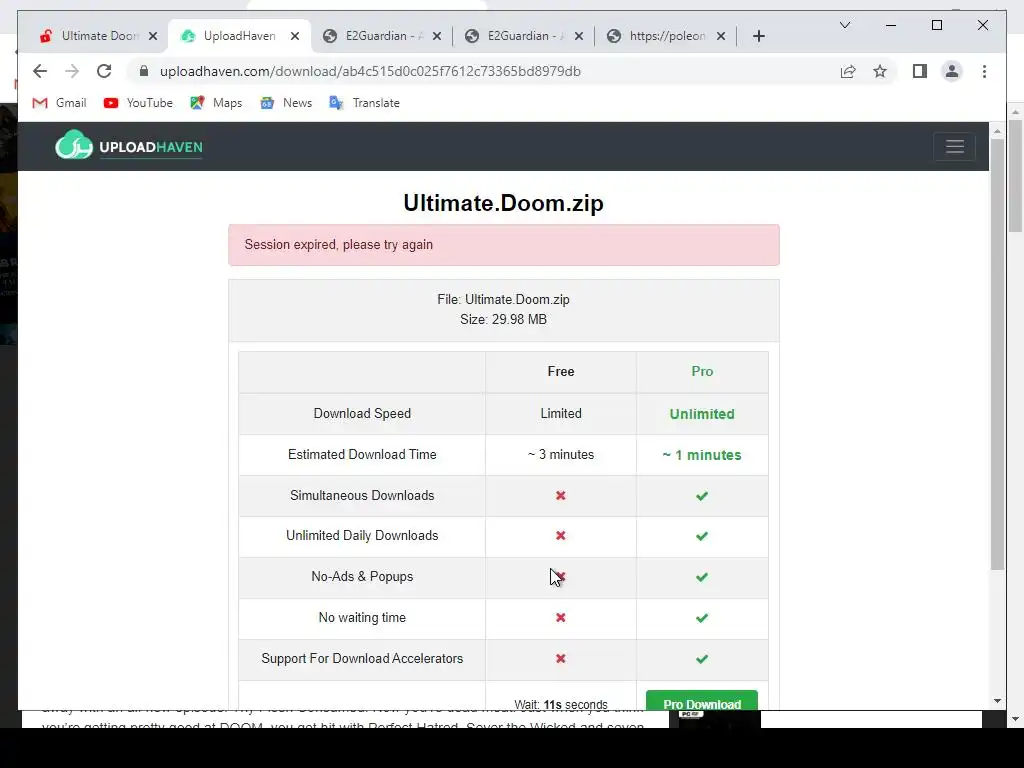Click the '~ 3 minutes' Free estimate

(x=561, y=455)
